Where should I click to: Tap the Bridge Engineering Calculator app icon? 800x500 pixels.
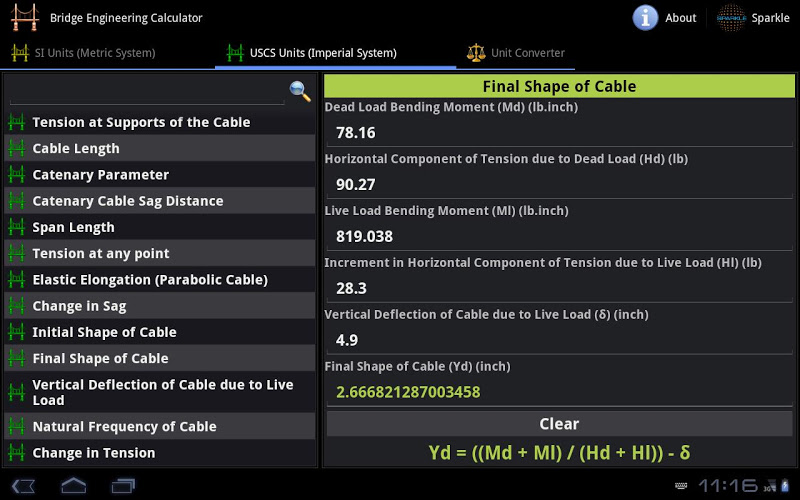23,18
